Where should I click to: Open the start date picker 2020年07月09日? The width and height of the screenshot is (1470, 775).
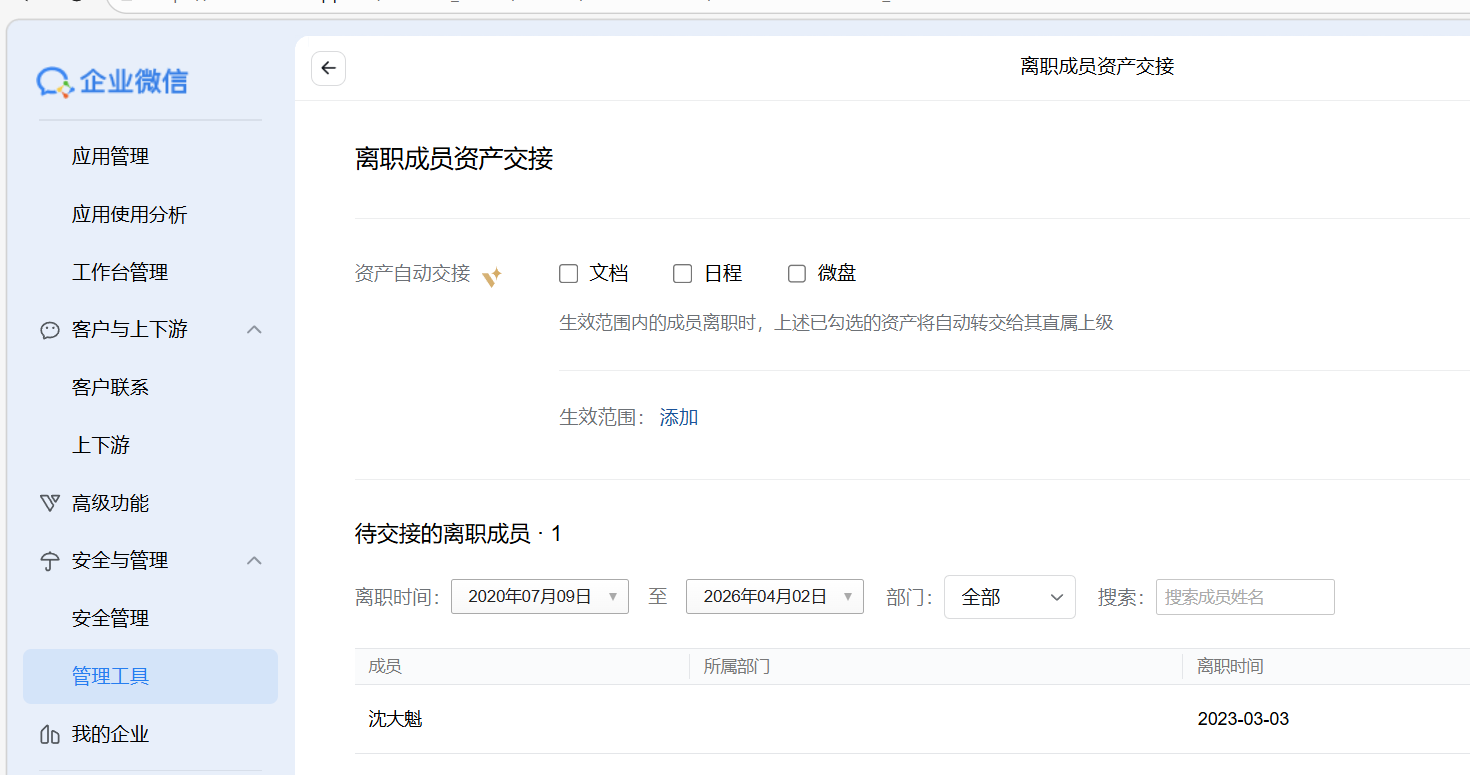pos(539,596)
